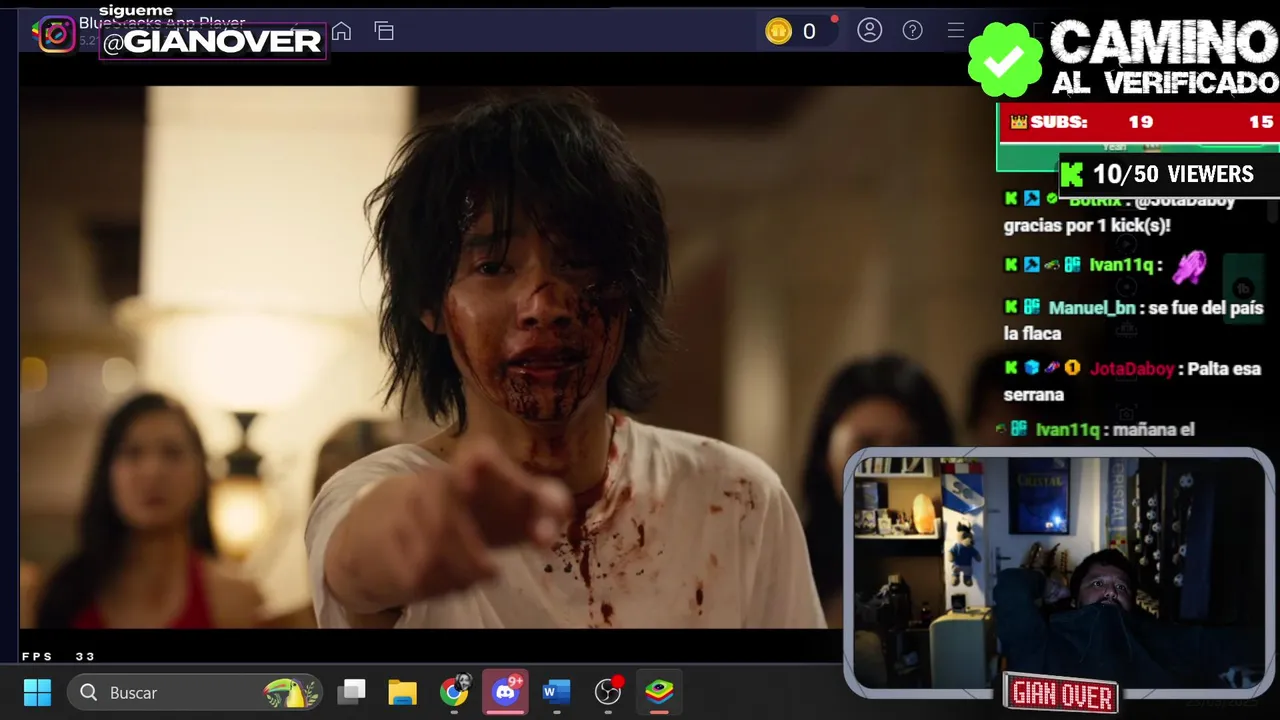This screenshot has width=1280, height=720.
Task: Click the BlueStacks taskbar icon
Action: [659, 692]
